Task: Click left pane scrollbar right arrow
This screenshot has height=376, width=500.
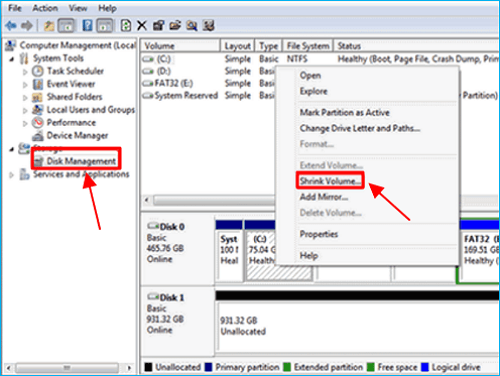Action: (129, 368)
